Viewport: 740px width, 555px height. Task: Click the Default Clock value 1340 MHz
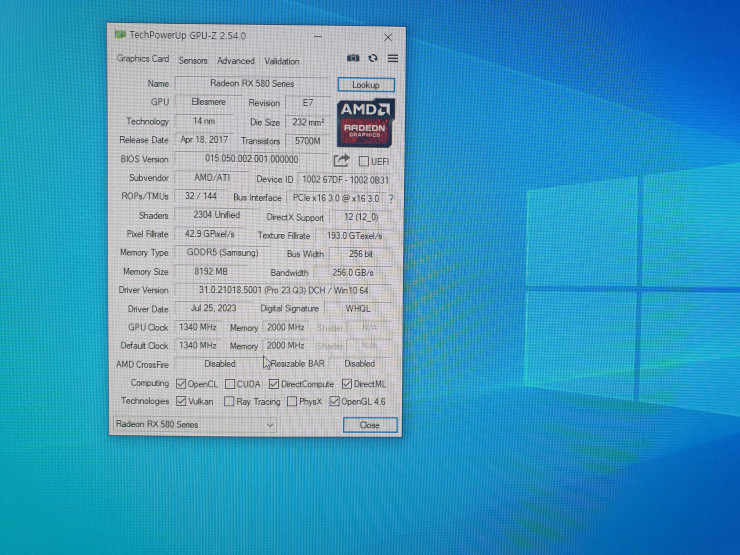[x=197, y=345]
